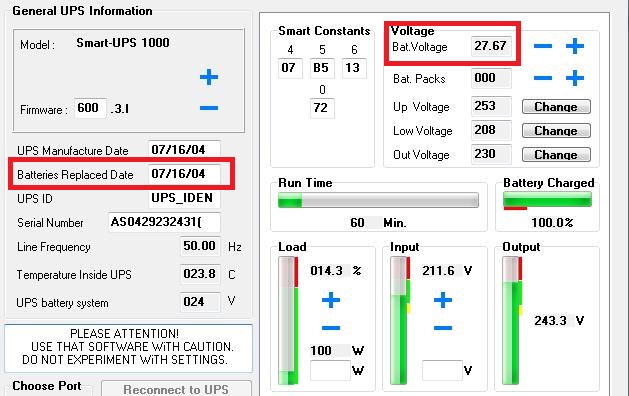Click the UPS battery system 024 field
Screen dimensions: 629x396
point(200,302)
